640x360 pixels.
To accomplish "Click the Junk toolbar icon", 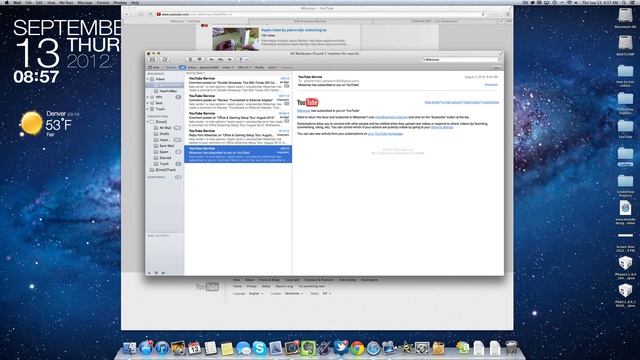I will click(200, 60).
